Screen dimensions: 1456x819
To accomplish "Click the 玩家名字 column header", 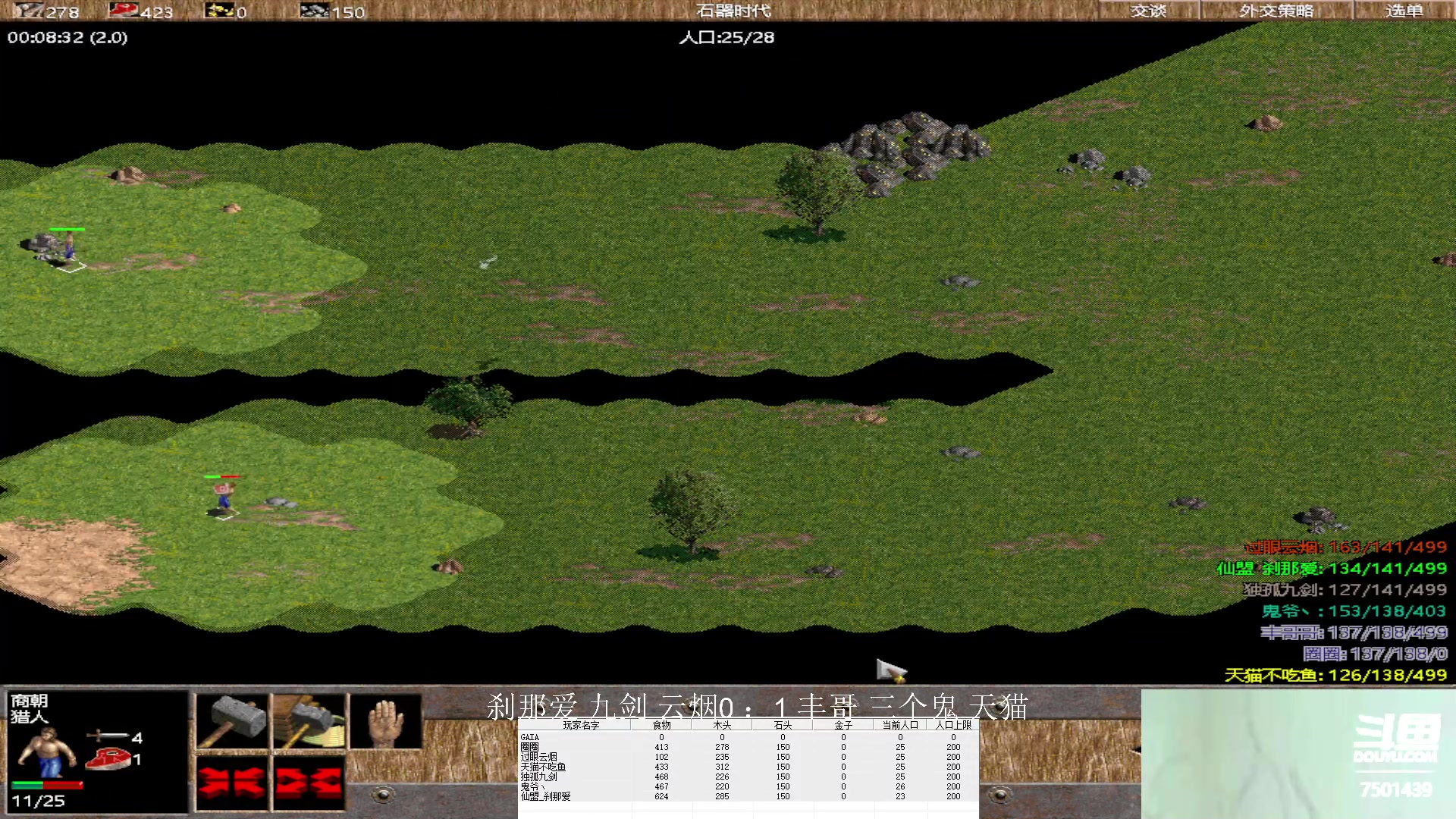I will (581, 725).
